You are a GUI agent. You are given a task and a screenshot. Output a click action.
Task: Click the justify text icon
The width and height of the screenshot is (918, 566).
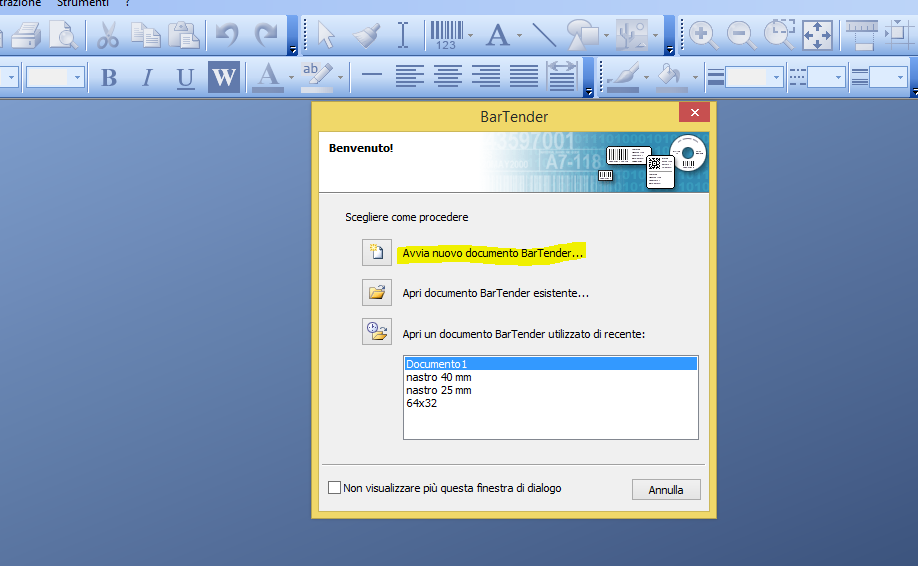[x=524, y=76]
